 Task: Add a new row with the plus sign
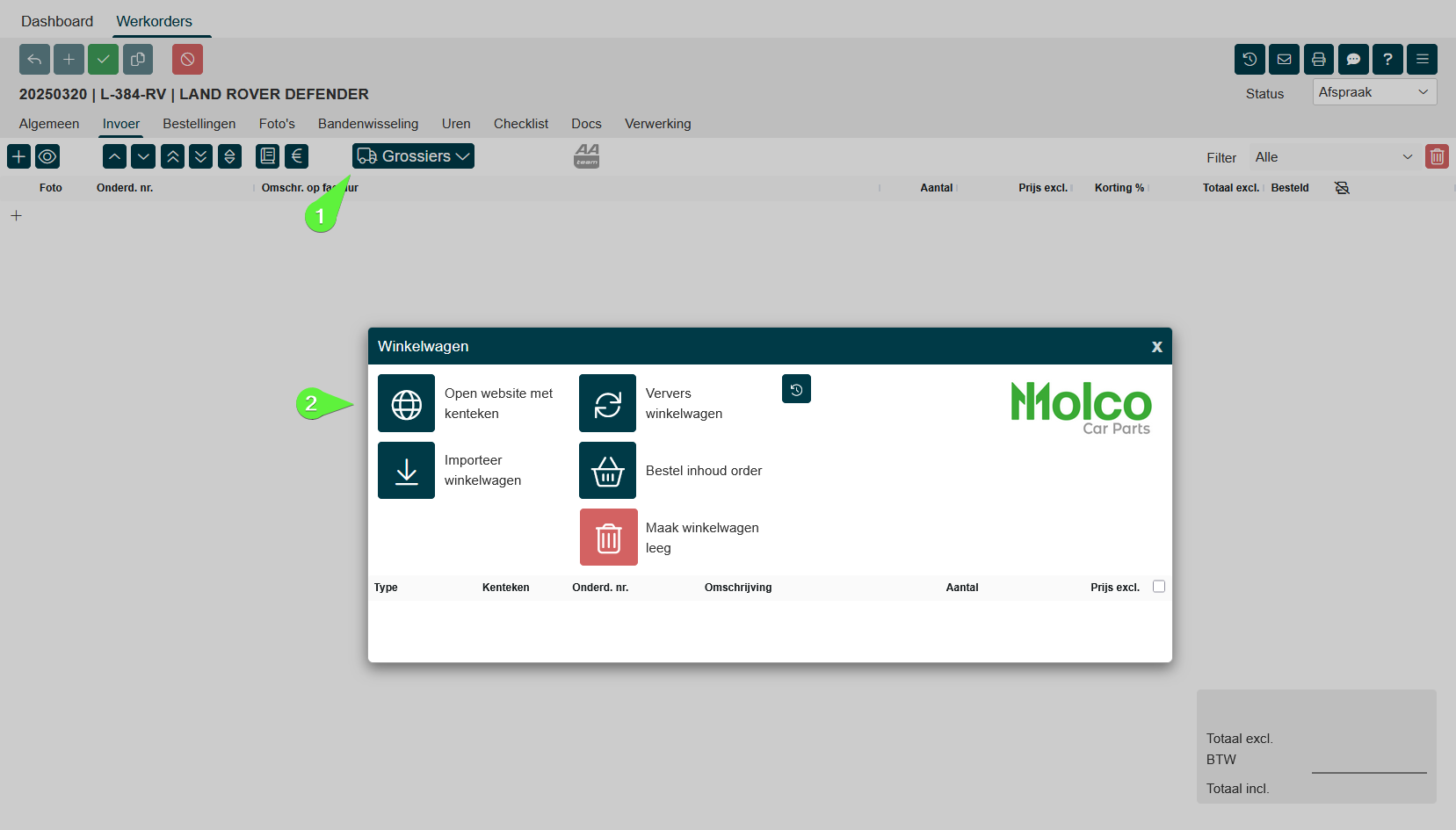pos(16,216)
